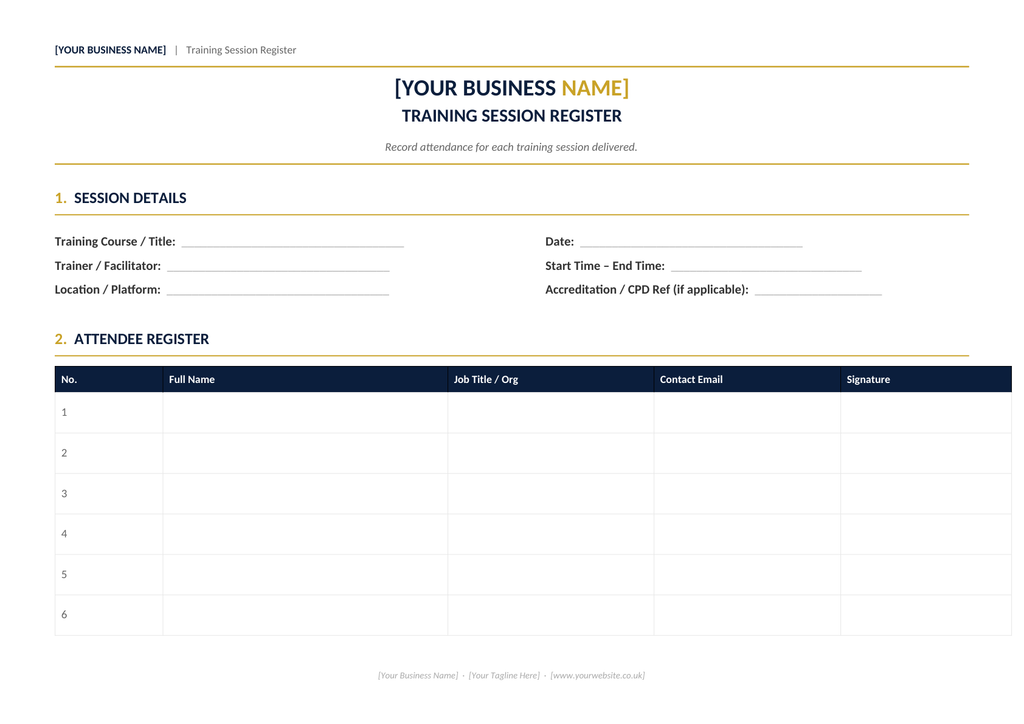Screen dimensions: 1024x724
Task: Click the '1. SESSION DETAILS' section heading
Action: [x=121, y=198]
